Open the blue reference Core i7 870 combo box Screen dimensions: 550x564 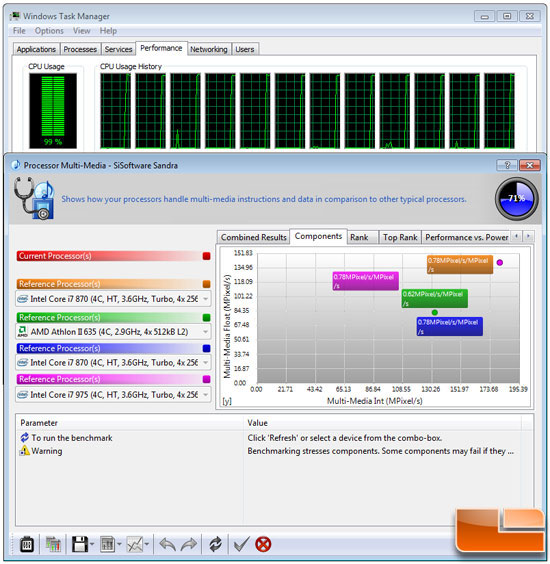coord(113,363)
